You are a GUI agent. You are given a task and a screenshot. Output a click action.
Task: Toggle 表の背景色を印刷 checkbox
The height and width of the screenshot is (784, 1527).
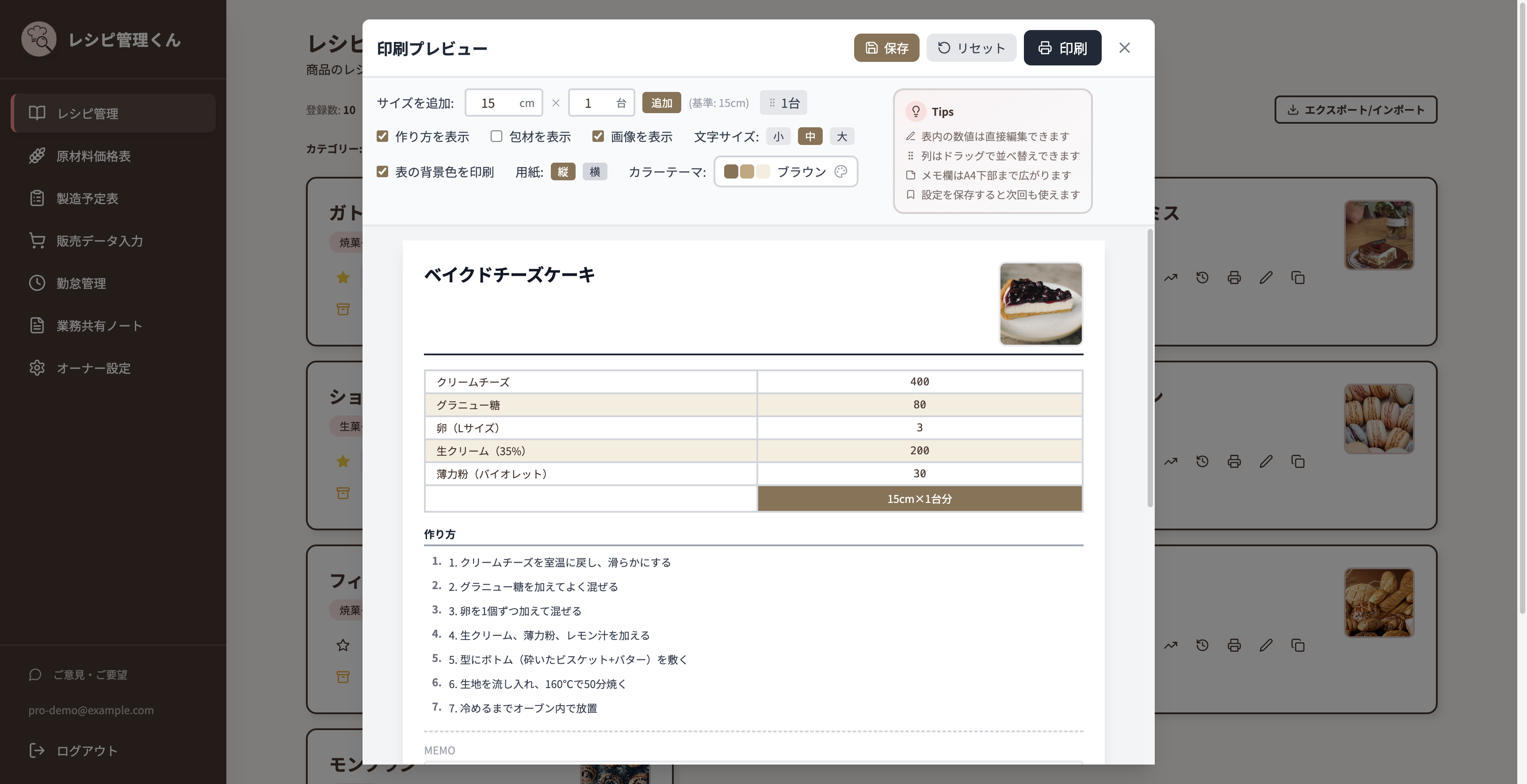[382, 171]
